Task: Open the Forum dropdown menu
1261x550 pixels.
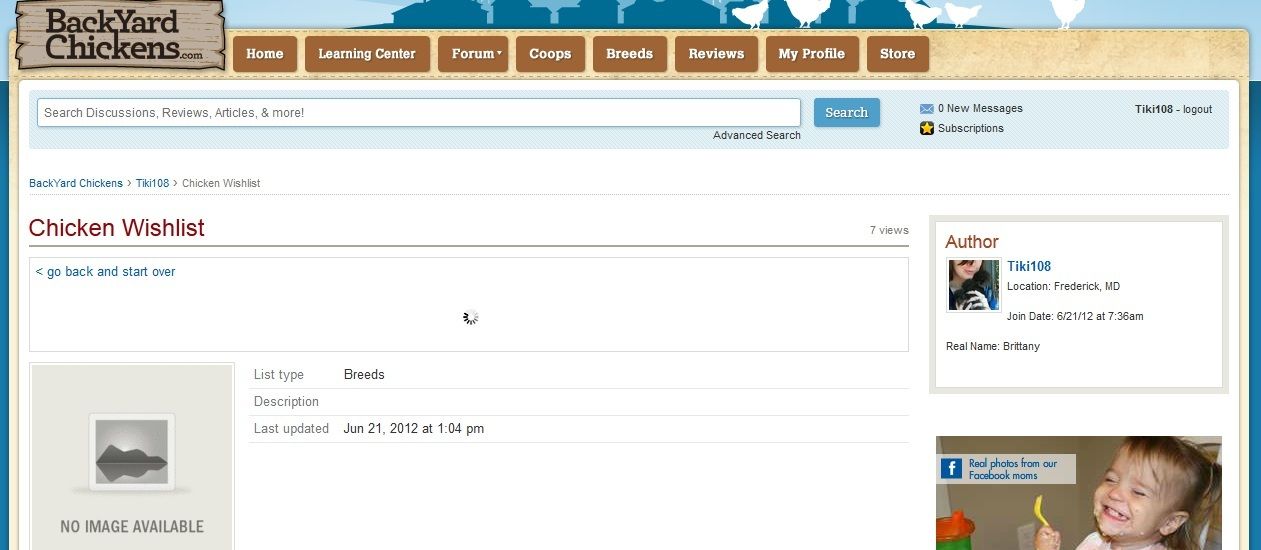Action: pos(473,54)
